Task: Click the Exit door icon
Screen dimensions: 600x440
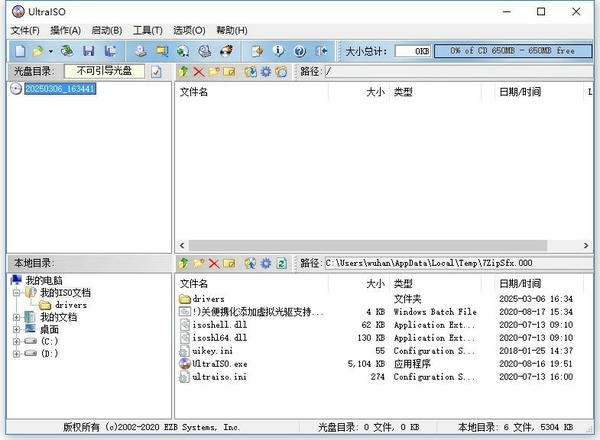Action: [x=321, y=51]
